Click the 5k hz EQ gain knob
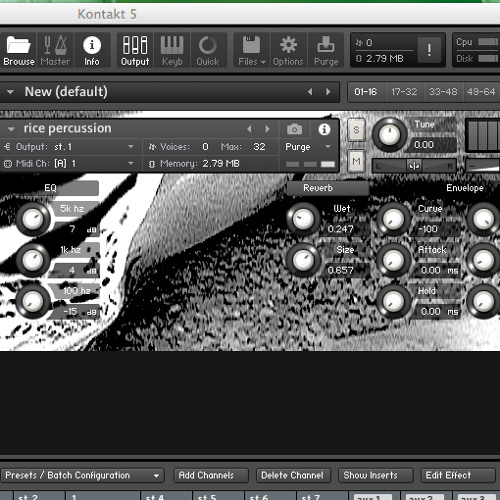Viewport: 500px width, 500px height. (x=32, y=219)
